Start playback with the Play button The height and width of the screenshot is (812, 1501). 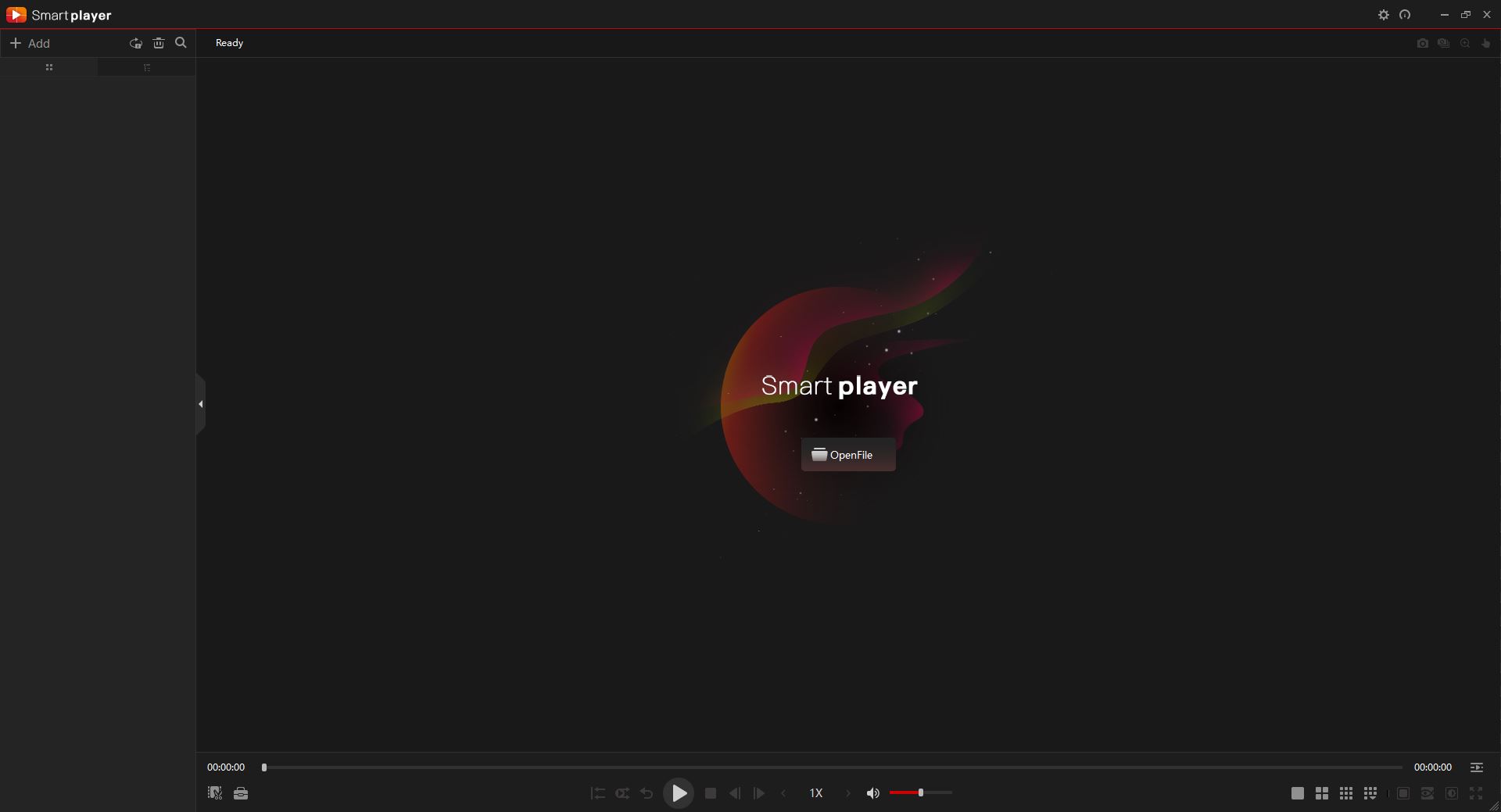pos(679,793)
